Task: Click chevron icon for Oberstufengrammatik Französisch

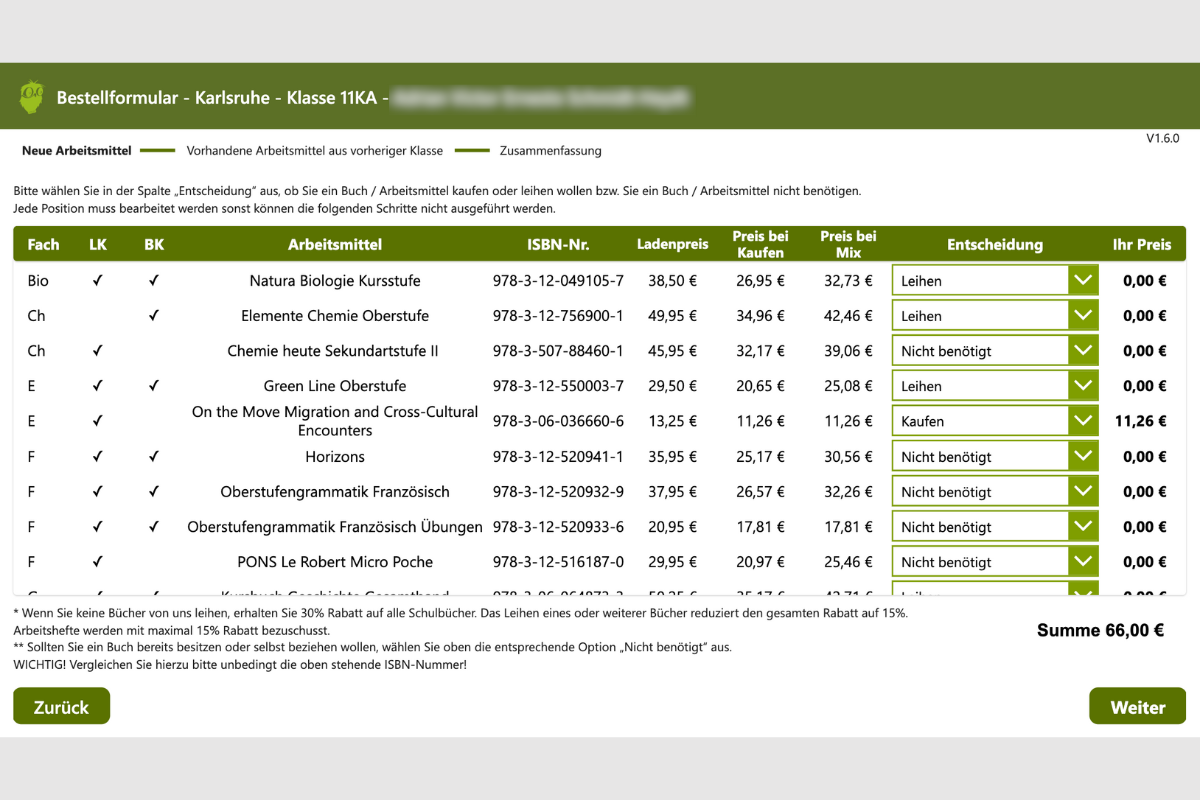Action: [1083, 492]
